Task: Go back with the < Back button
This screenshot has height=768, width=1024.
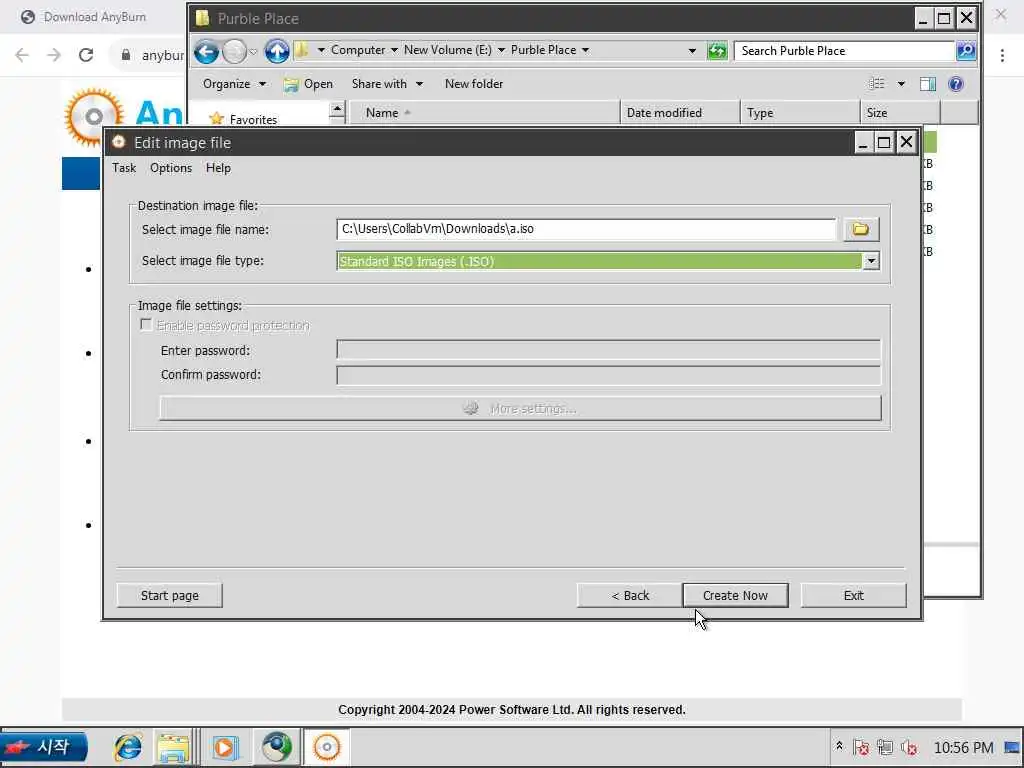Action: (630, 596)
